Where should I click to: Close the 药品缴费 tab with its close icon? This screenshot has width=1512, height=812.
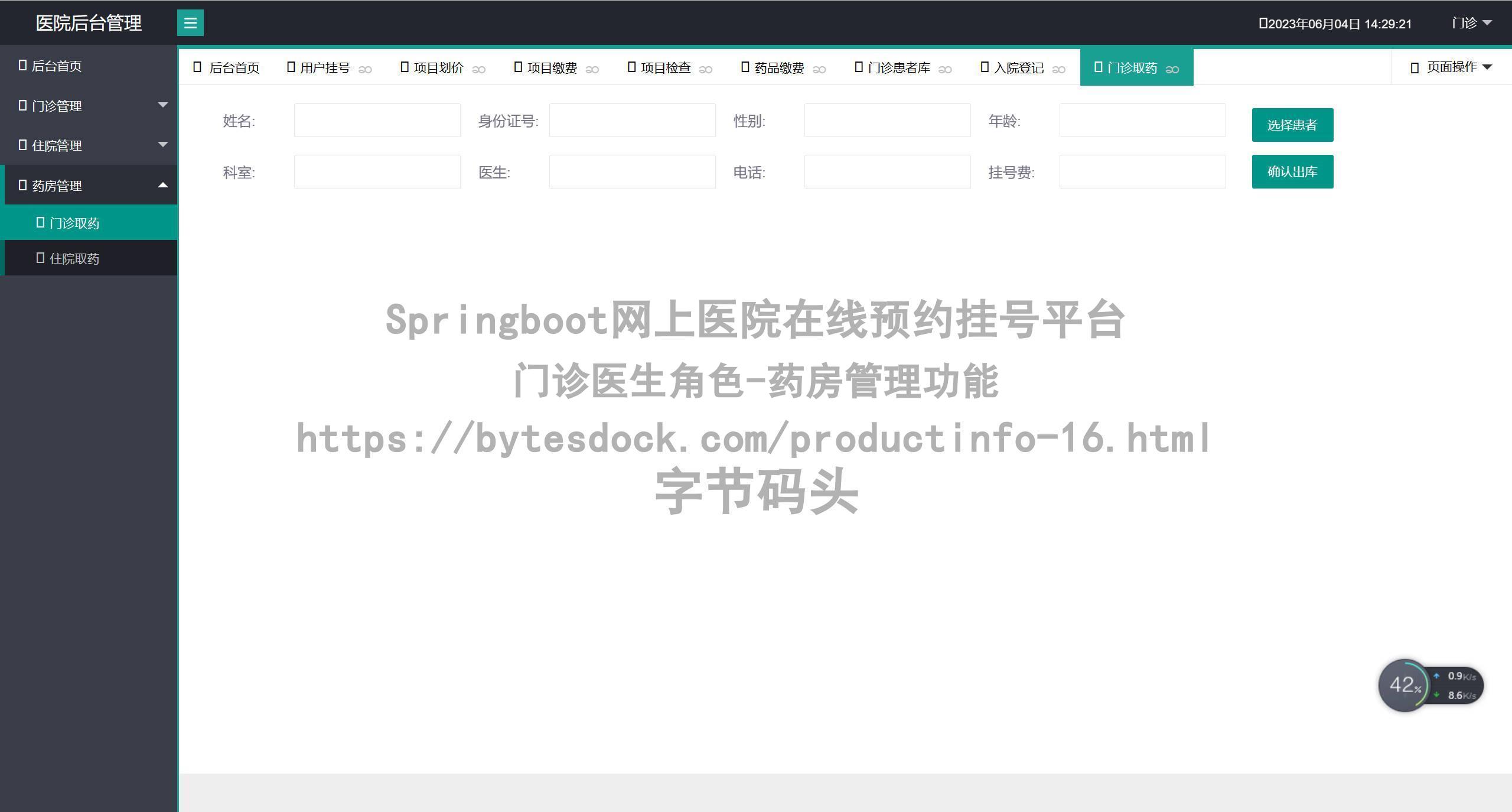point(819,69)
